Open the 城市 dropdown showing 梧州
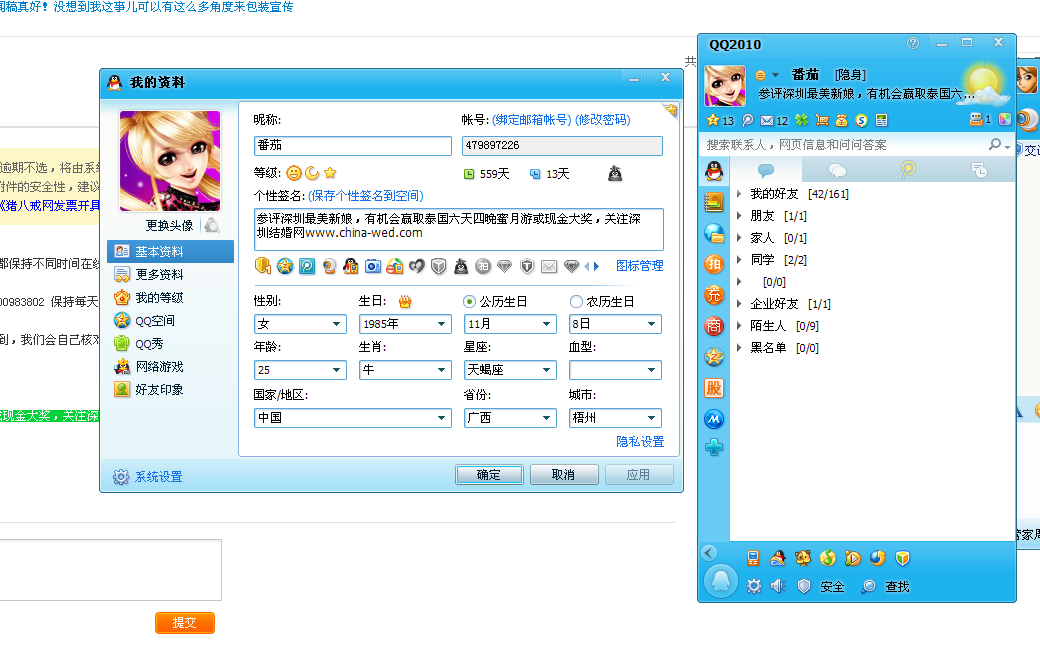Image resolution: width=1040 pixels, height=645 pixels. click(614, 417)
